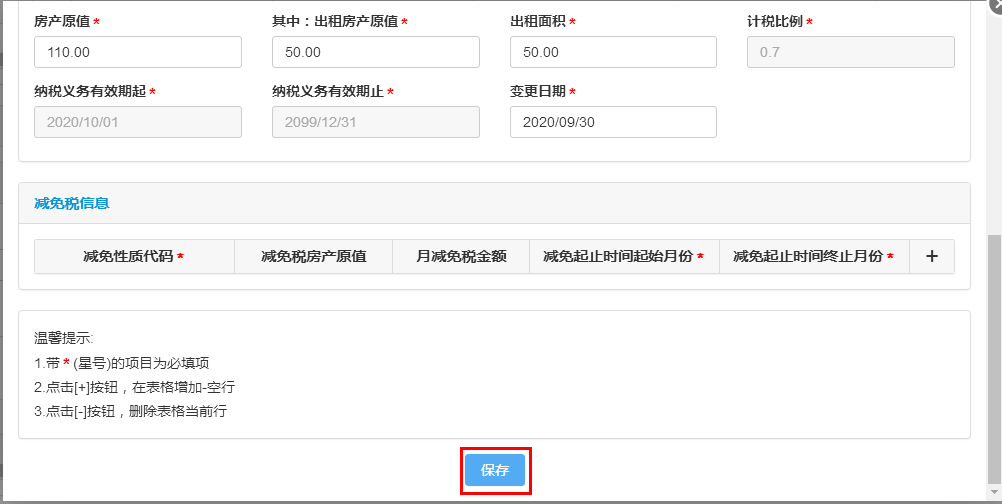
Task: Click the 温馨提示 heading text
Action: [64, 339]
